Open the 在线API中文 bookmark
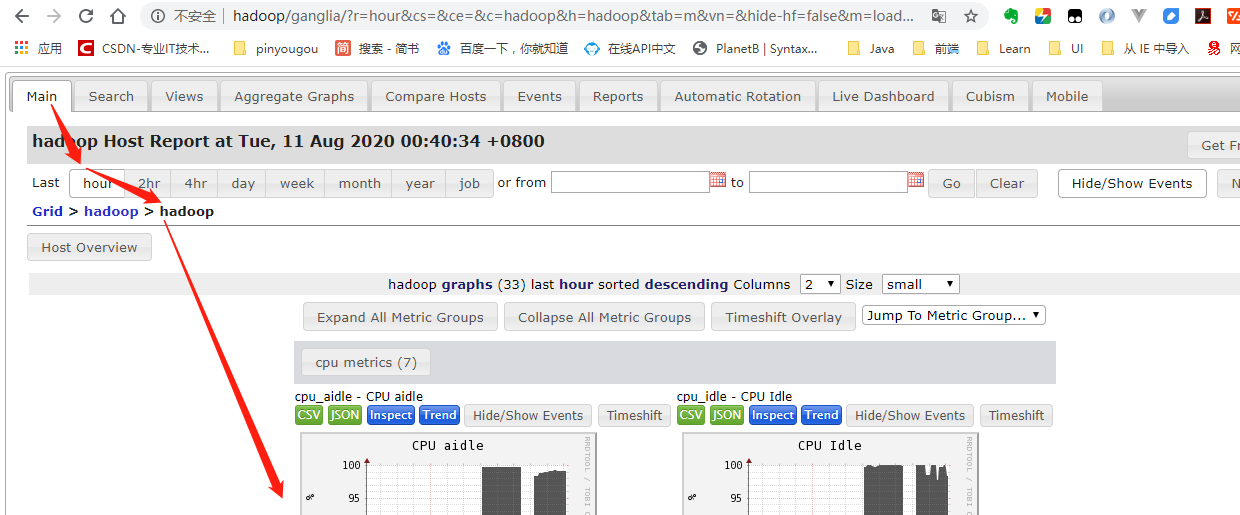1240x515 pixels. click(630, 48)
